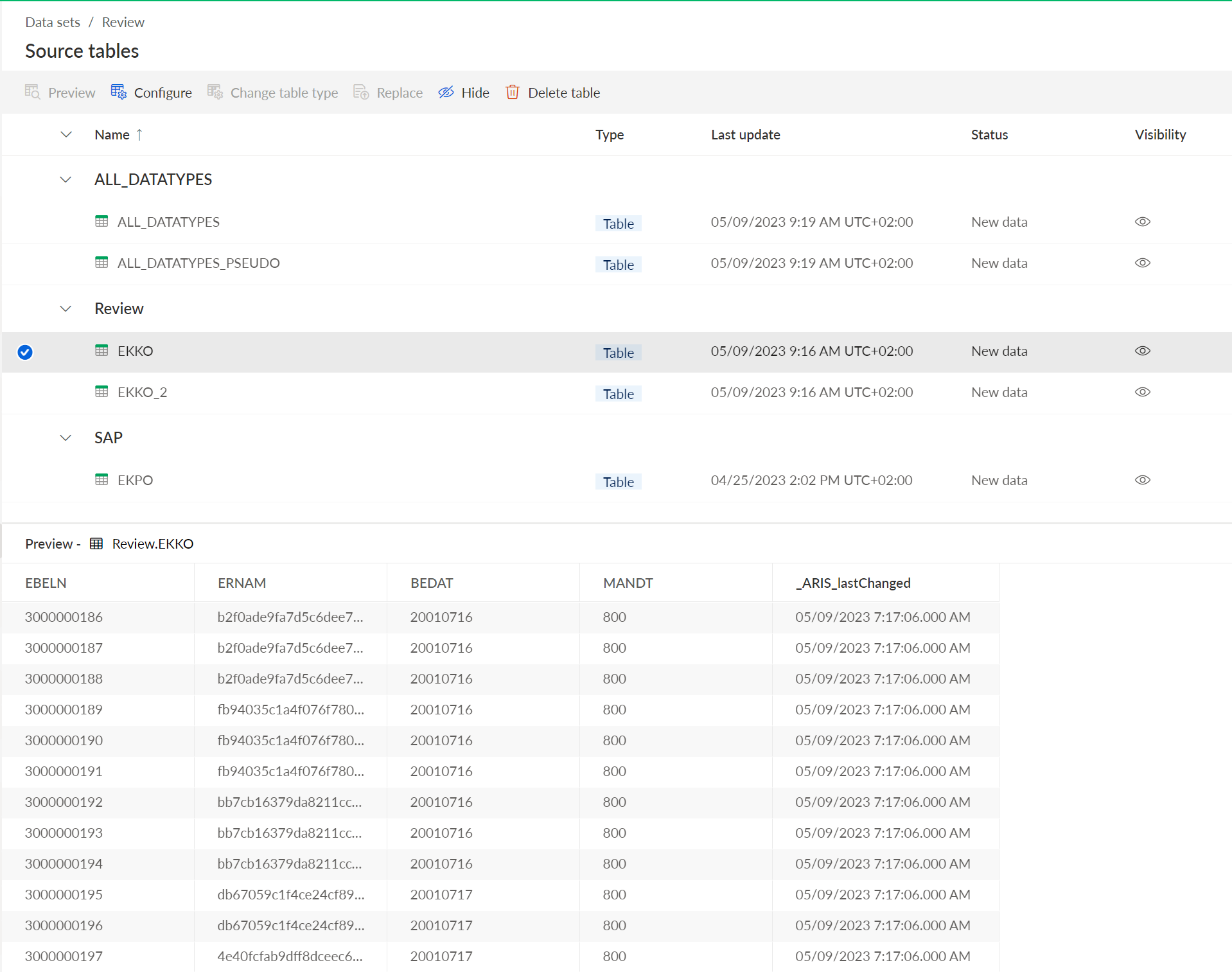The image size is (1232, 972).
Task: Click table icon beside EKKO row
Action: click(x=101, y=351)
